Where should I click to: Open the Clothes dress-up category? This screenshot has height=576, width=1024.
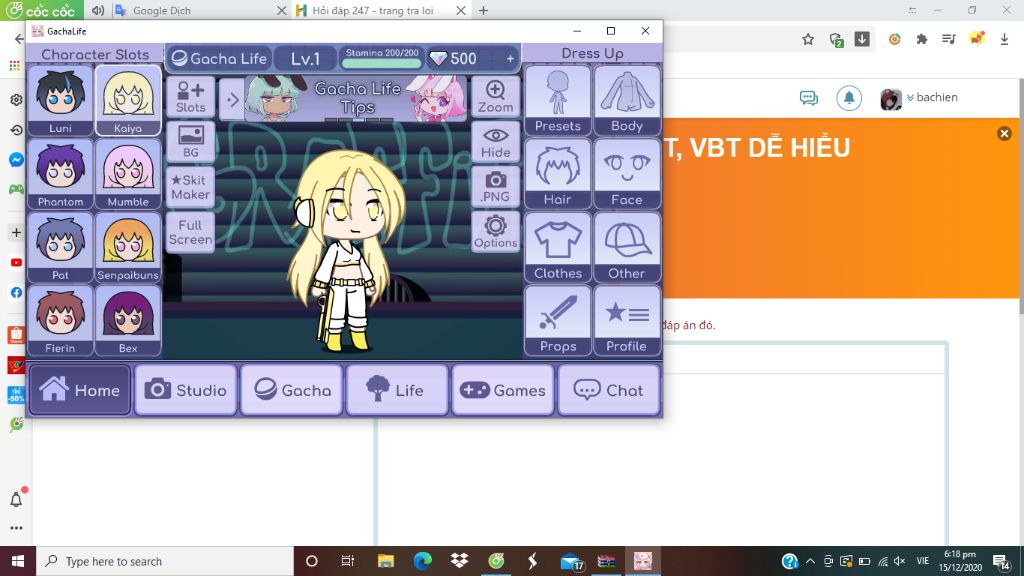click(x=558, y=247)
